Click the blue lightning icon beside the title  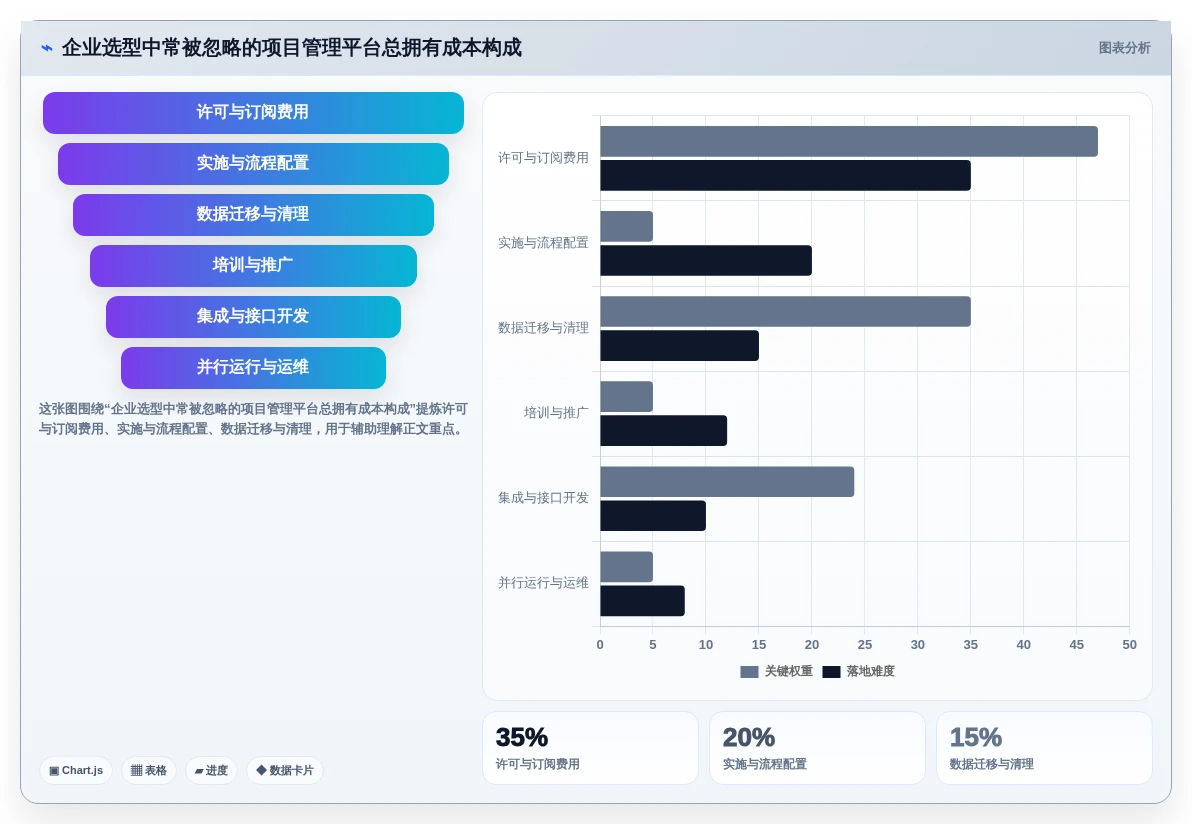[47, 48]
